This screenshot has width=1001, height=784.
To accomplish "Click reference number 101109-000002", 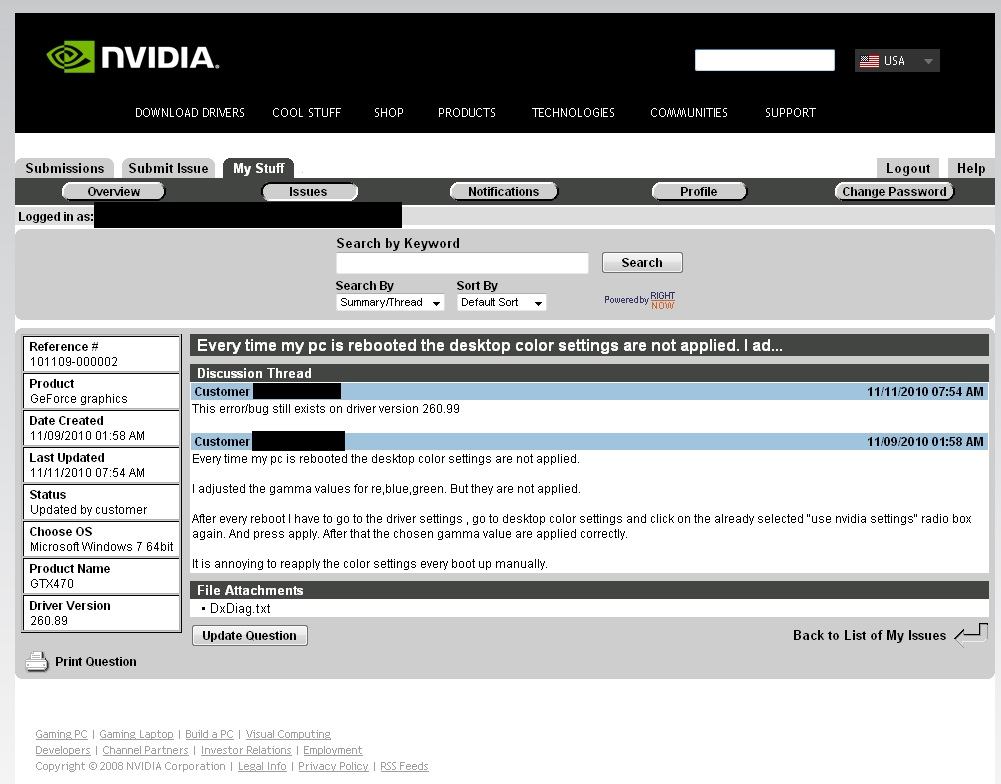I will click(74, 362).
